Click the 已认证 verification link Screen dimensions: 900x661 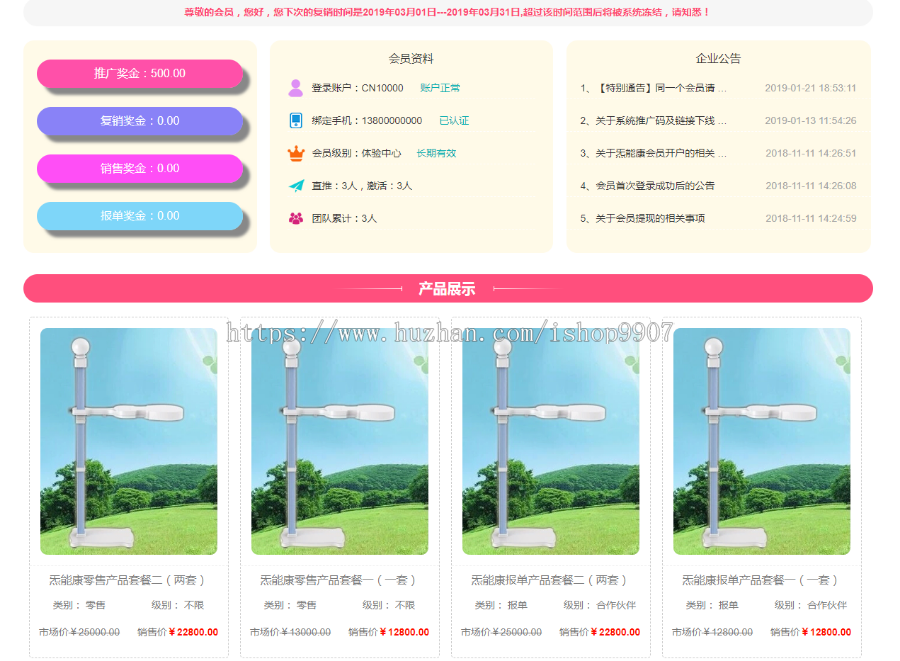[453, 121]
